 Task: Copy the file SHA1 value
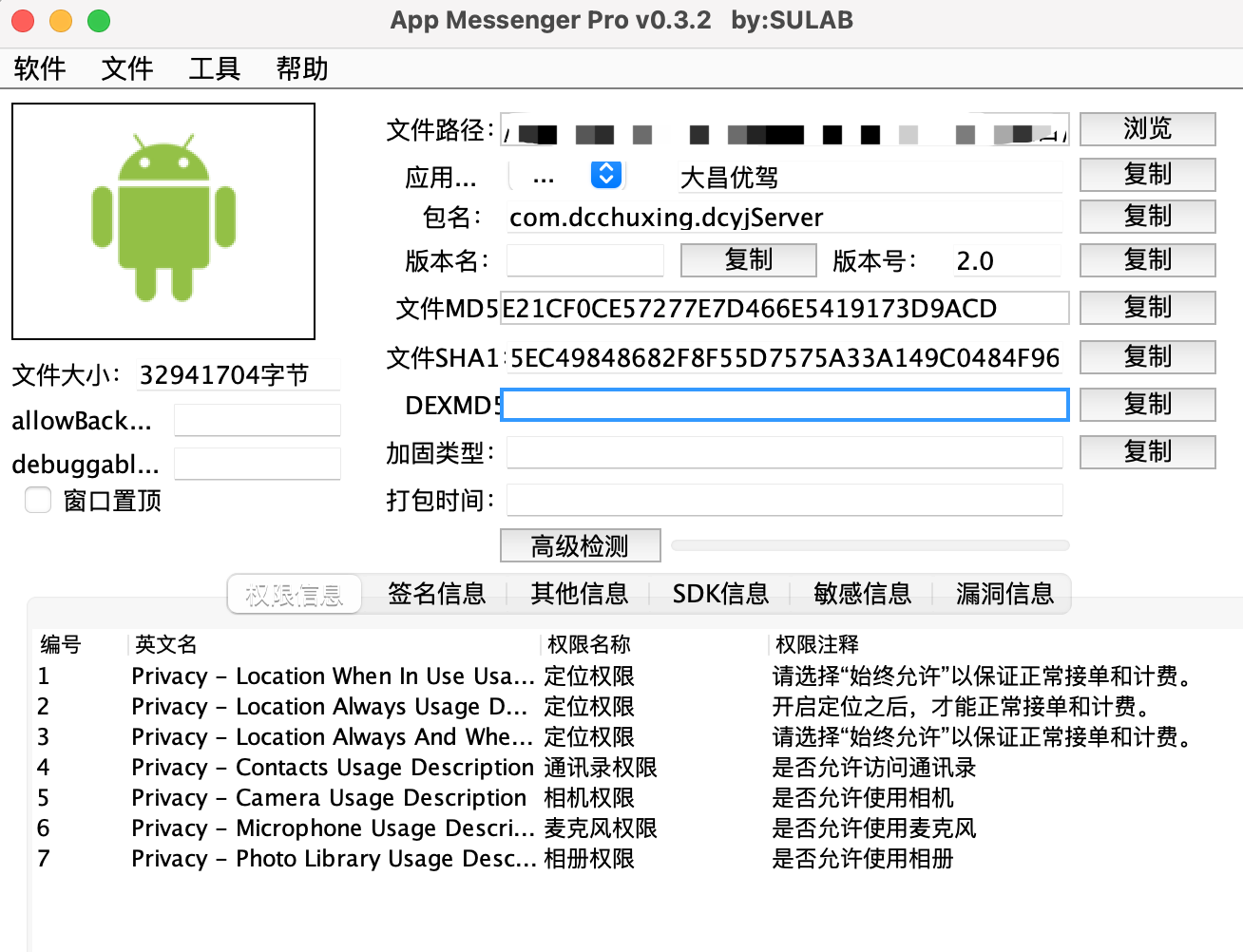pyautogui.click(x=1147, y=357)
